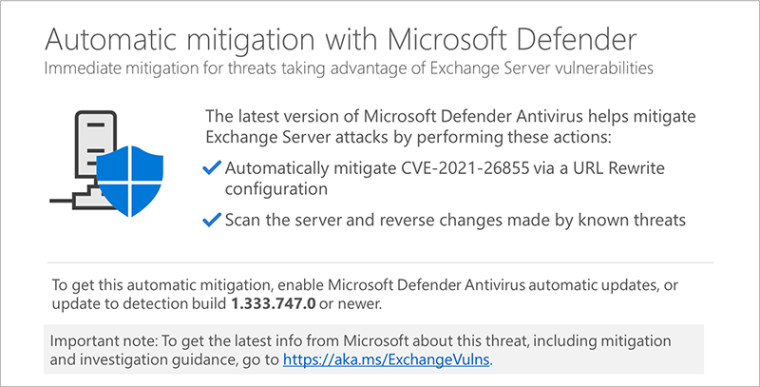The image size is (760, 387).
Task: Open the aka.ms/ExchangeVulns link
Action: click(387, 360)
